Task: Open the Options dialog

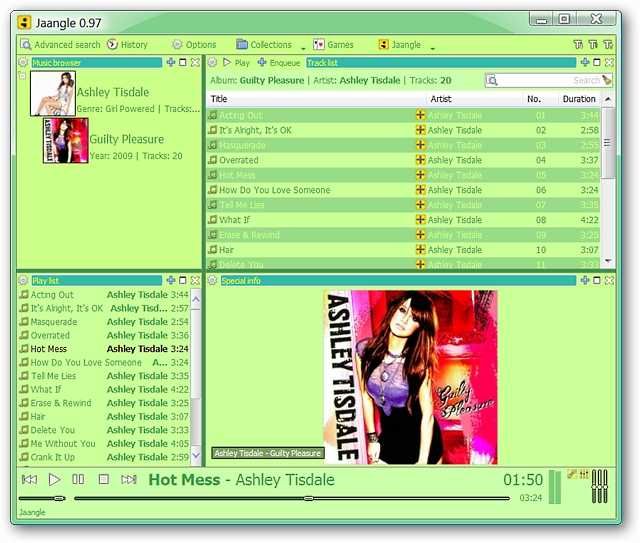Action: point(194,45)
